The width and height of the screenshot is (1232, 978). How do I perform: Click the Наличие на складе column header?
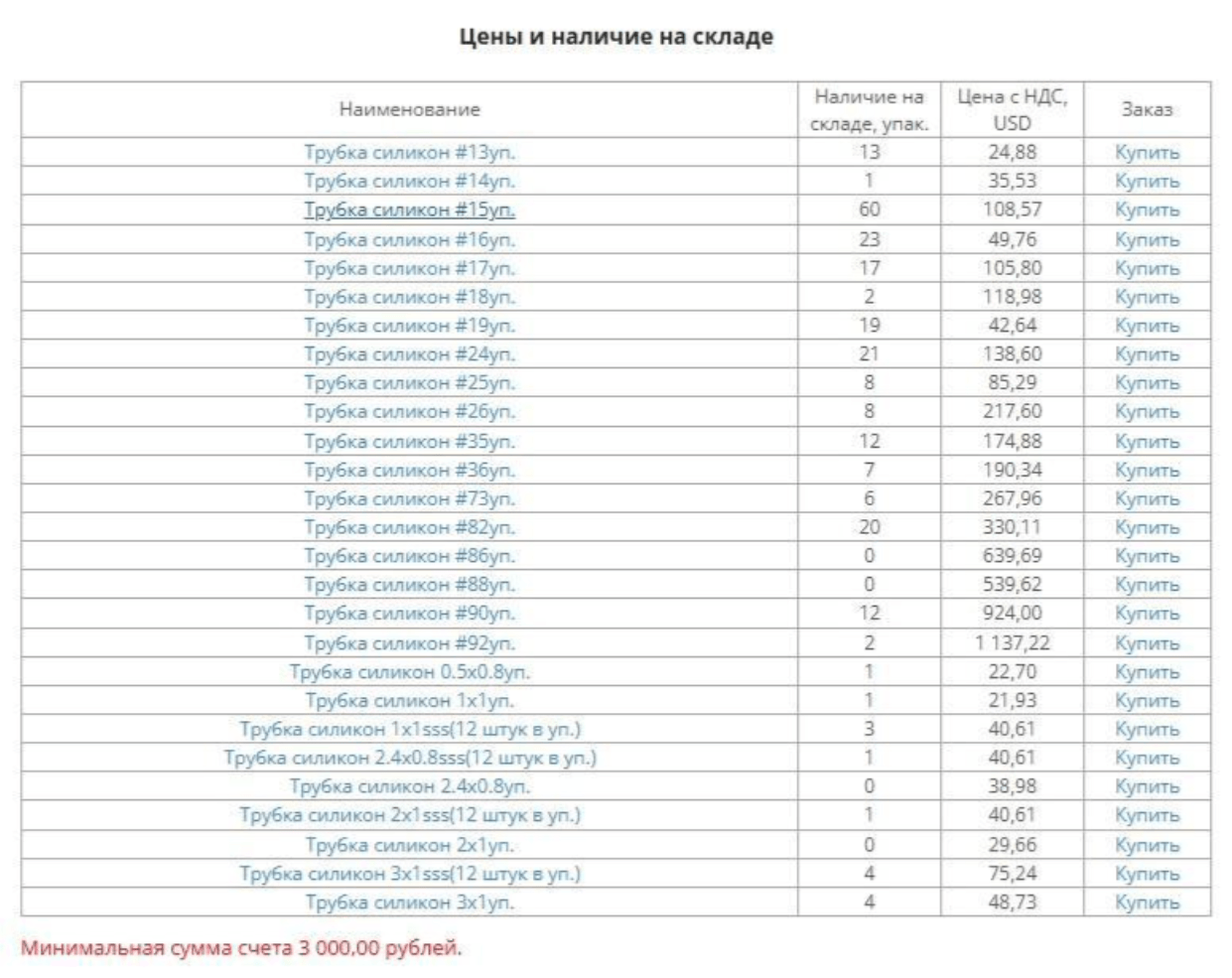(869, 109)
